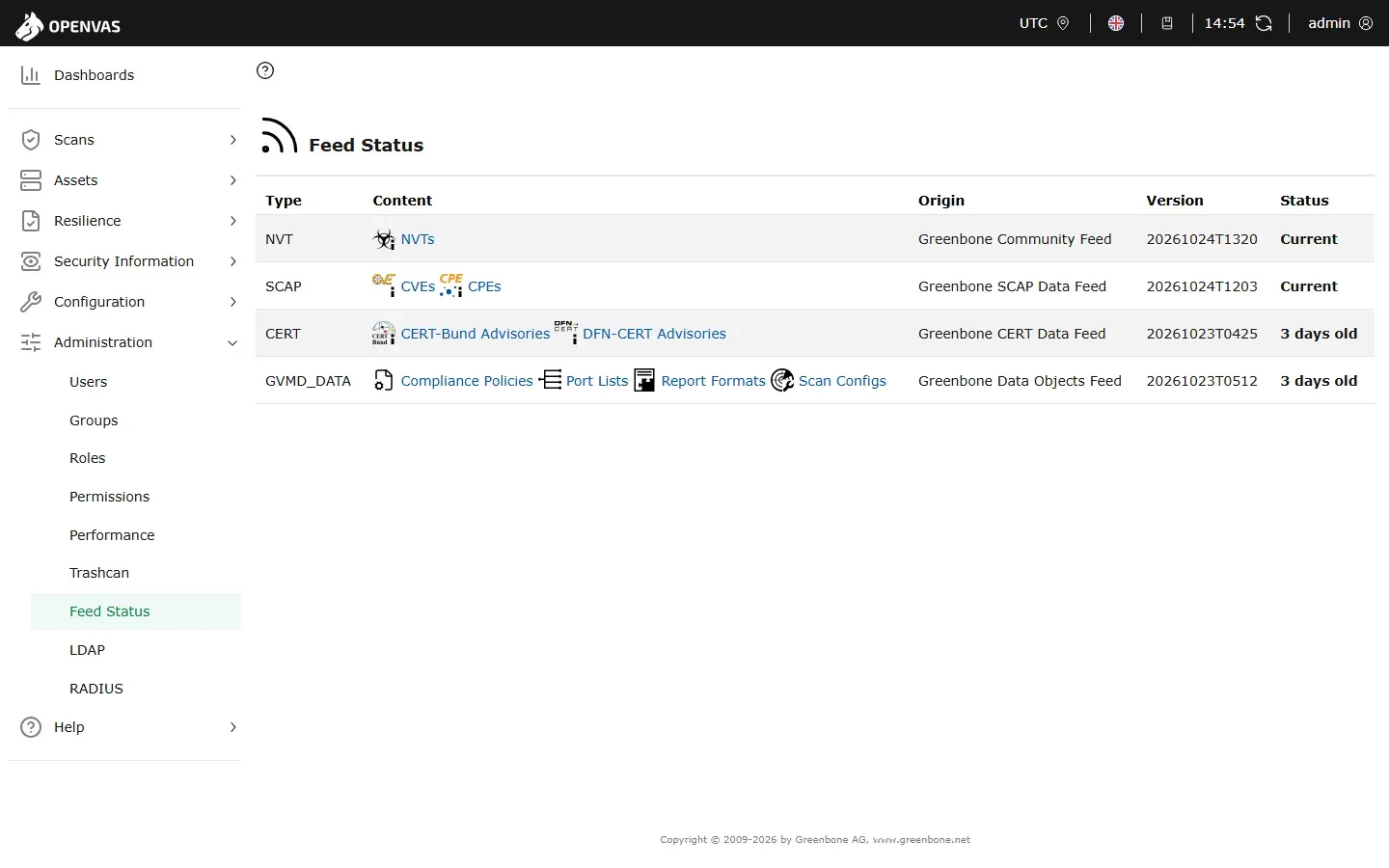Click the session refresh icon beside 14:54

[1264, 23]
